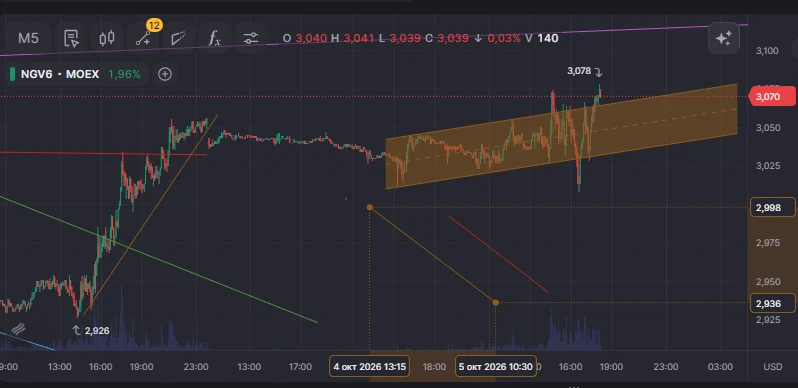This screenshot has height=388, width=798.
Task: Click the volume value 140
Action: (x=548, y=38)
